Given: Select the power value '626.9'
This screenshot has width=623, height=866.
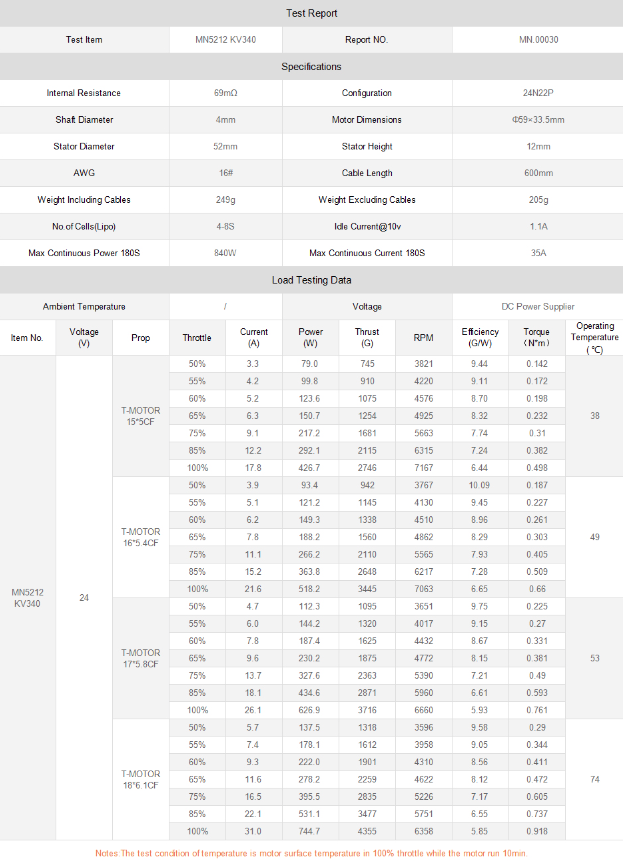Looking at the screenshot, I should pos(309,710).
